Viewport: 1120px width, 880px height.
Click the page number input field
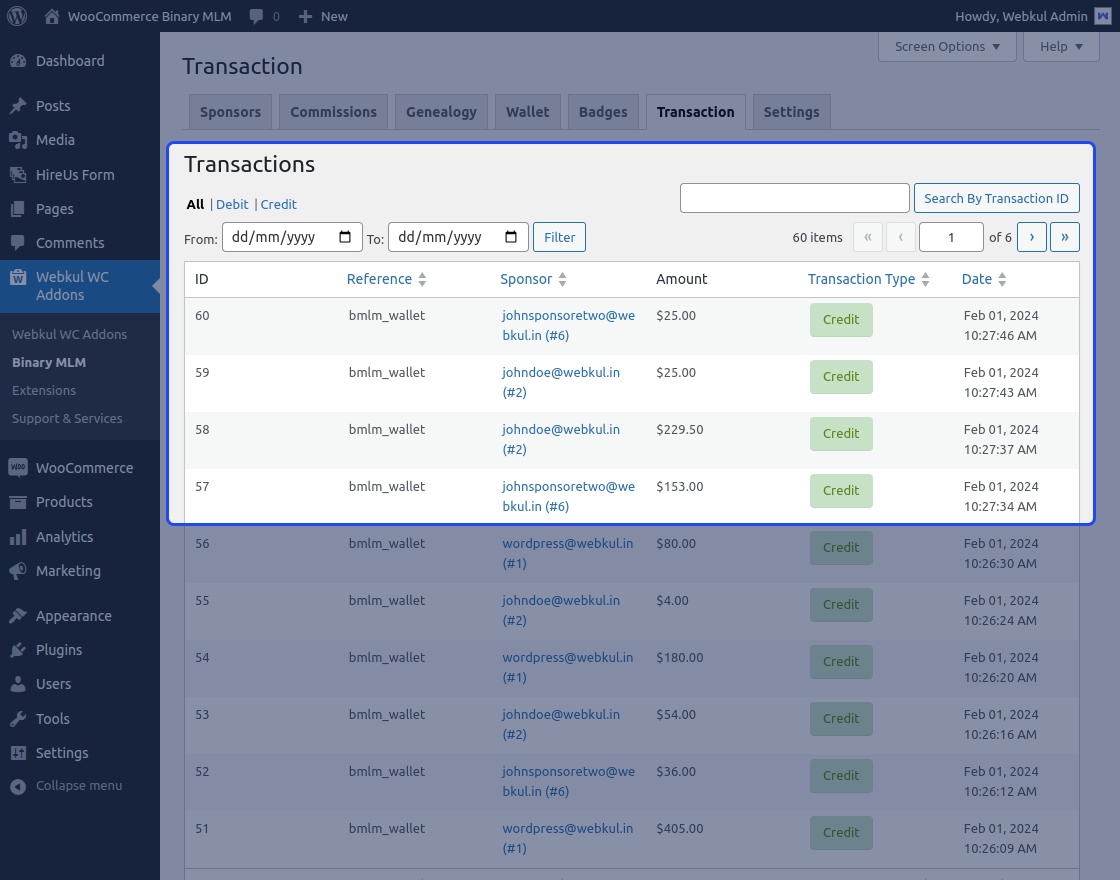point(950,237)
